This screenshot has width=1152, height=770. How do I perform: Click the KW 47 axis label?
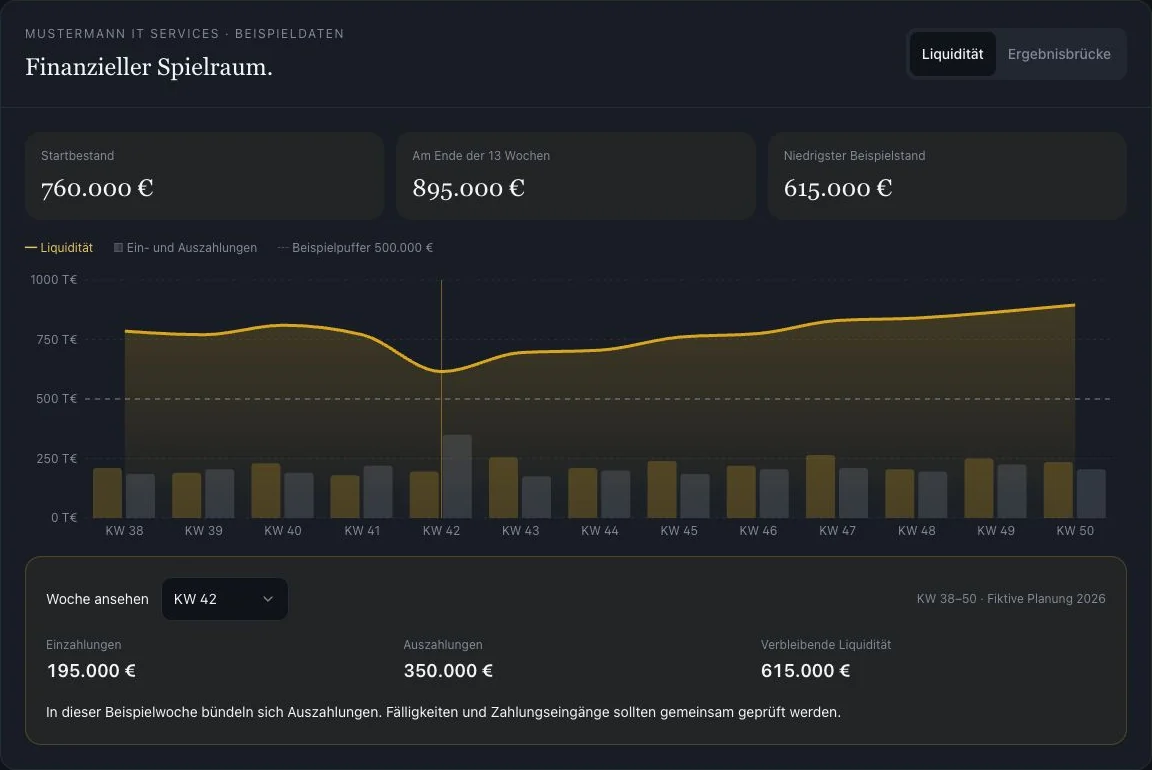click(838, 530)
